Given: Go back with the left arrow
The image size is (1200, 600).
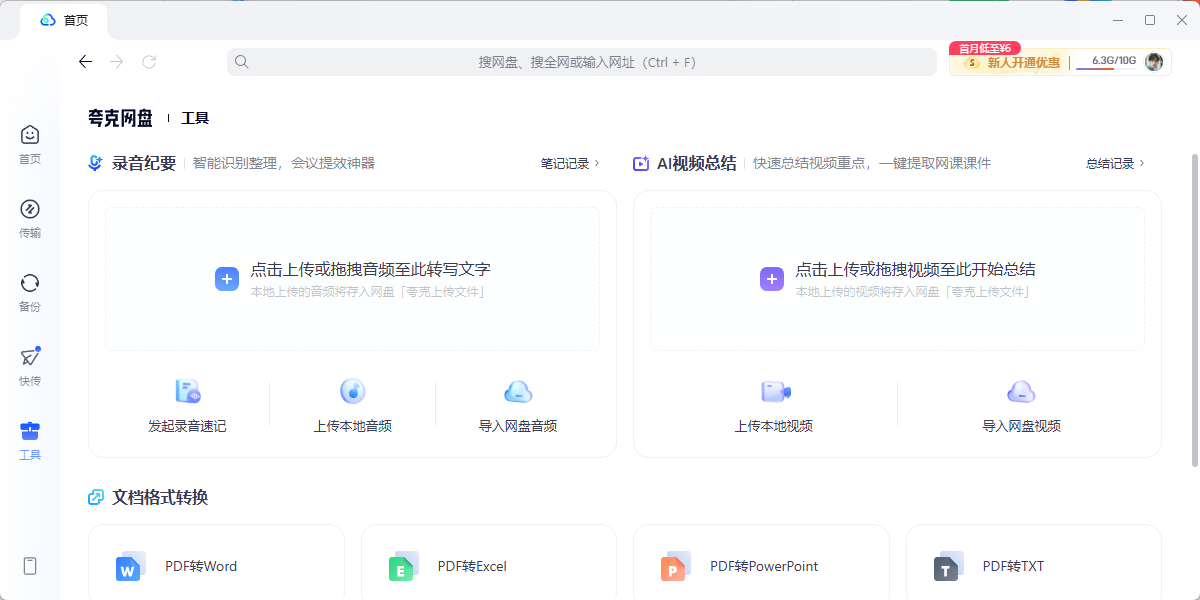Looking at the screenshot, I should click(x=85, y=62).
